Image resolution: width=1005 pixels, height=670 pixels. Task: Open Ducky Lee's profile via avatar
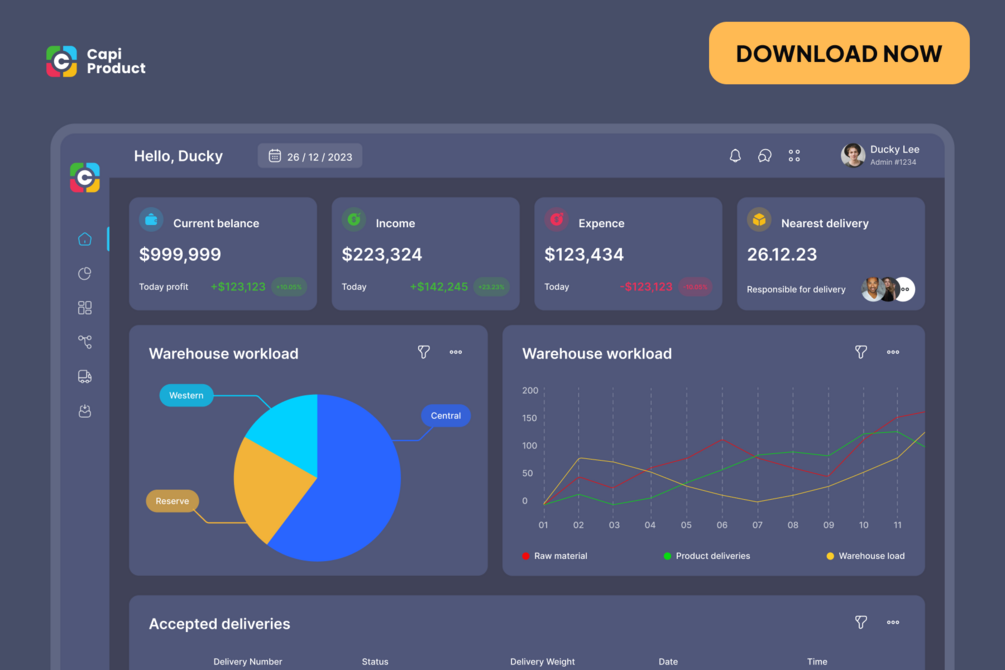852,155
